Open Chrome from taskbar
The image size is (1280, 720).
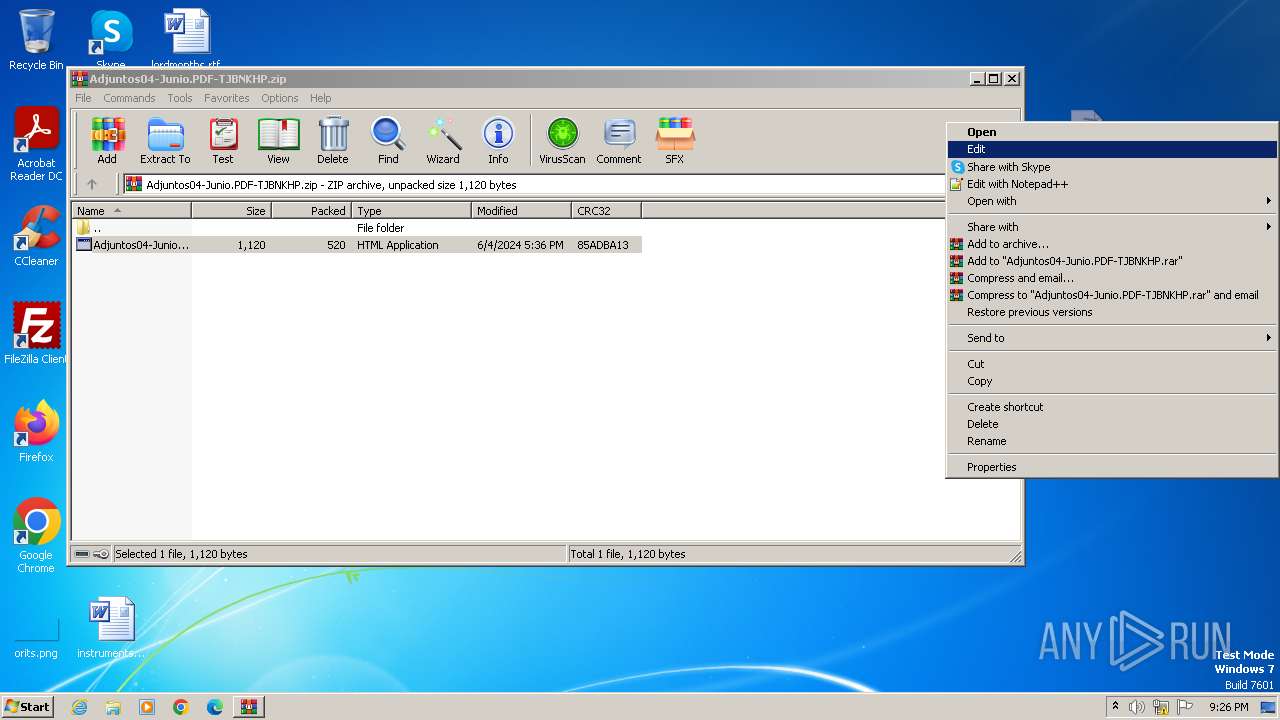click(181, 707)
